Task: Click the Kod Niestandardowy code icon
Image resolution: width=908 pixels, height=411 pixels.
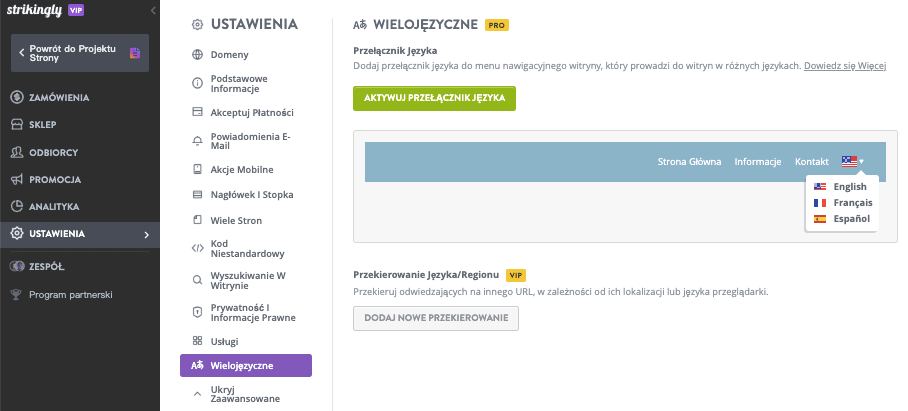Action: tap(197, 248)
